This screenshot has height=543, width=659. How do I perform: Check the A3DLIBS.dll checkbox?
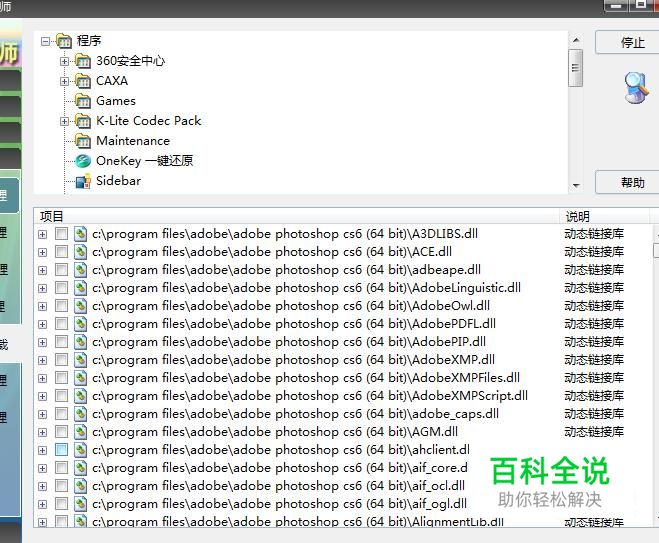click(61, 234)
